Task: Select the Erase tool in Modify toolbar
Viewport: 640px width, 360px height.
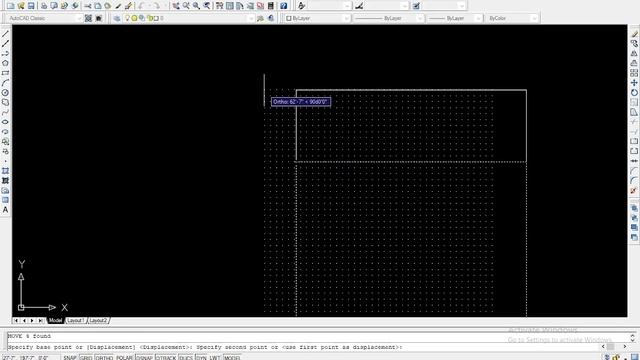Action: (x=634, y=34)
